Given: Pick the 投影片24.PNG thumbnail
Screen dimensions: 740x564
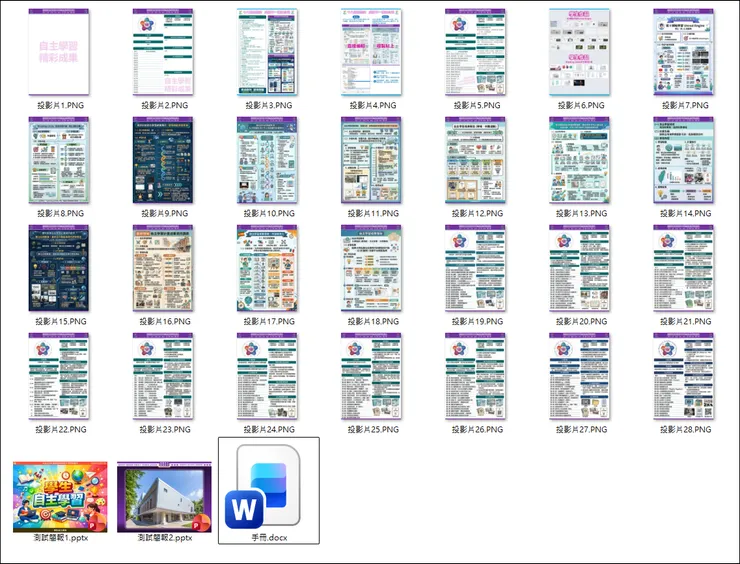Looking at the screenshot, I should click(x=267, y=376).
